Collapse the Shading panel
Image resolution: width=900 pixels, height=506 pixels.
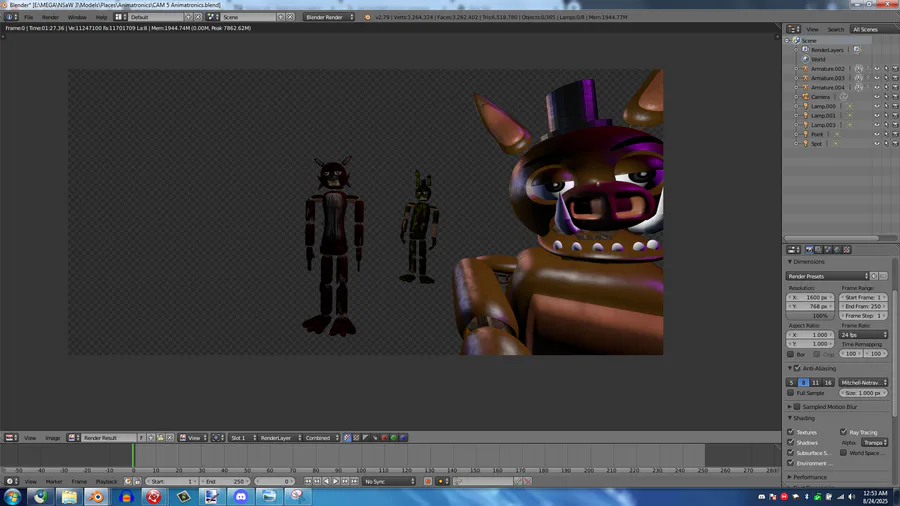coord(790,418)
